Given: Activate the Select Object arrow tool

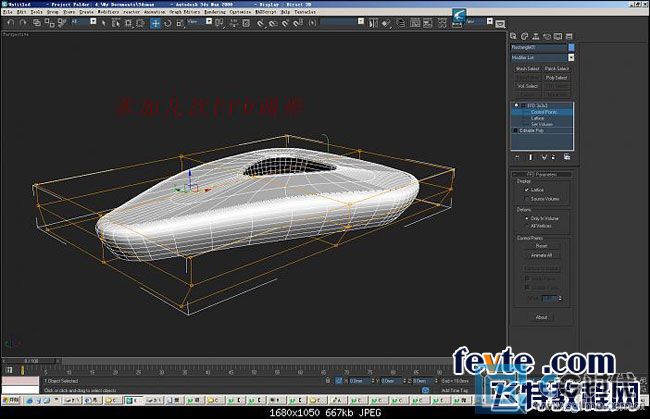Looking at the screenshot, I should (x=104, y=23).
